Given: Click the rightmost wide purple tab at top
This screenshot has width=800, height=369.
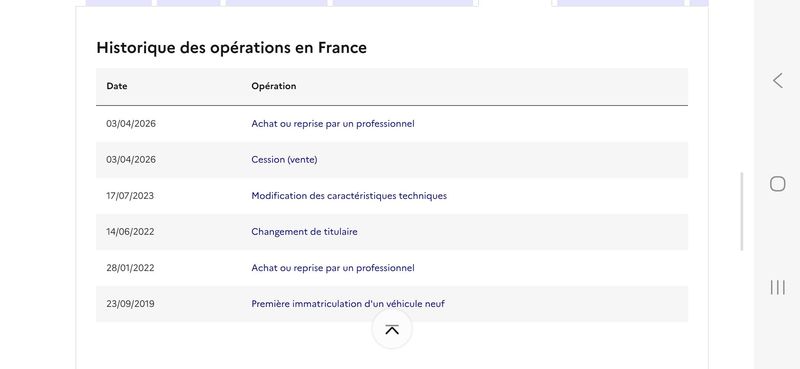Looking at the screenshot, I should pyautogui.click(x=621, y=3).
